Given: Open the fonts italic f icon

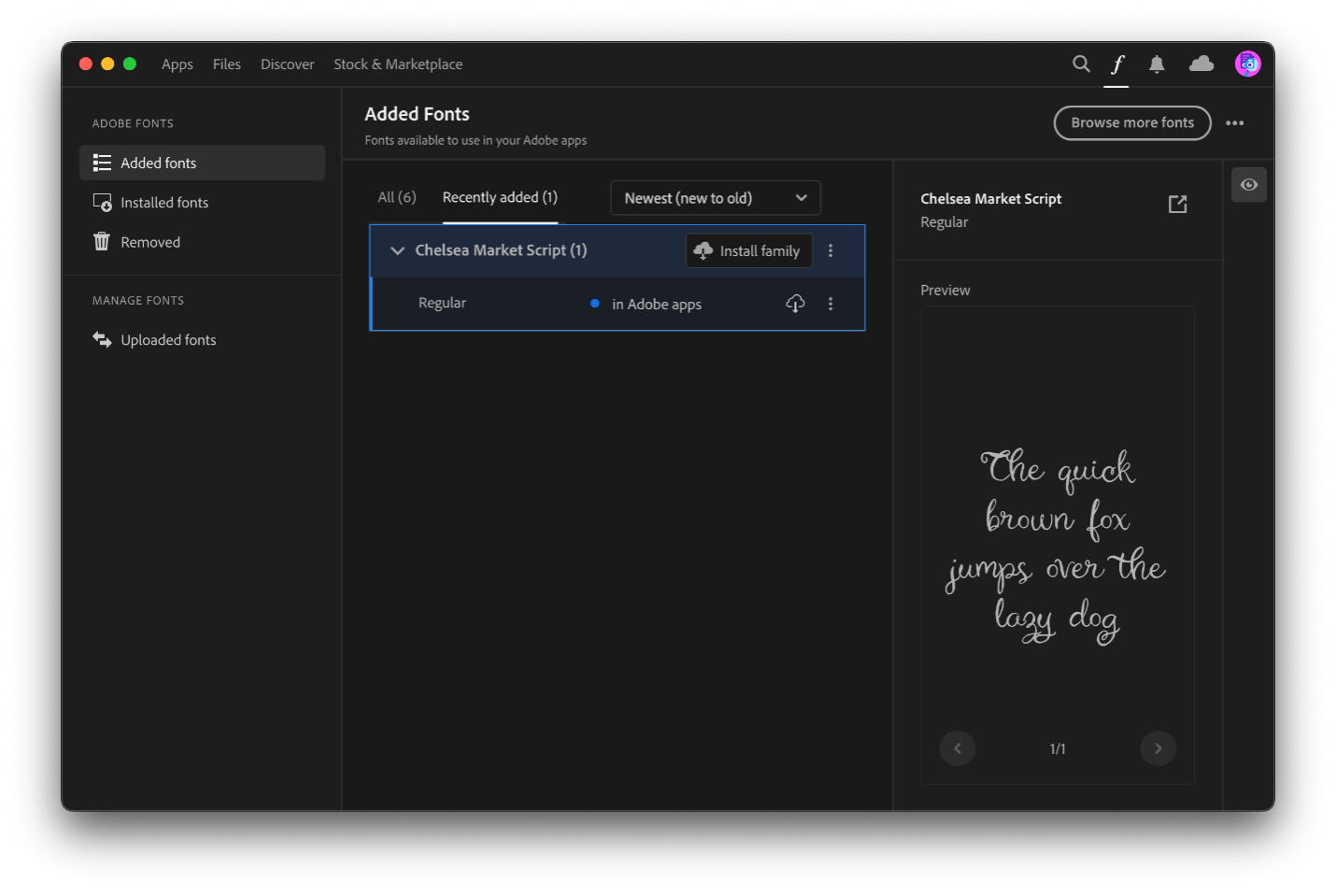Looking at the screenshot, I should tap(1116, 64).
